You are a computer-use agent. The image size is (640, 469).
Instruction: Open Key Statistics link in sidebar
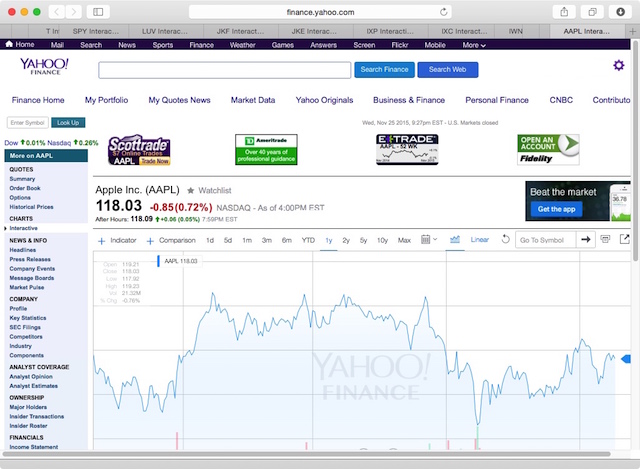coord(28,318)
